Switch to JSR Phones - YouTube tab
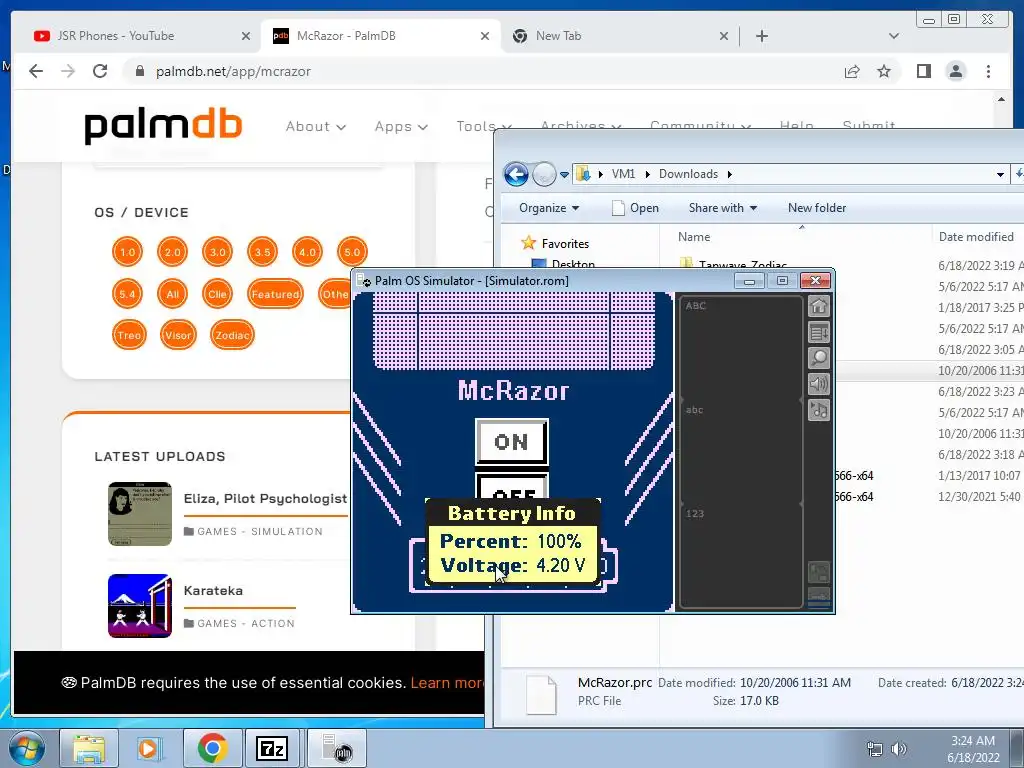 point(134,36)
